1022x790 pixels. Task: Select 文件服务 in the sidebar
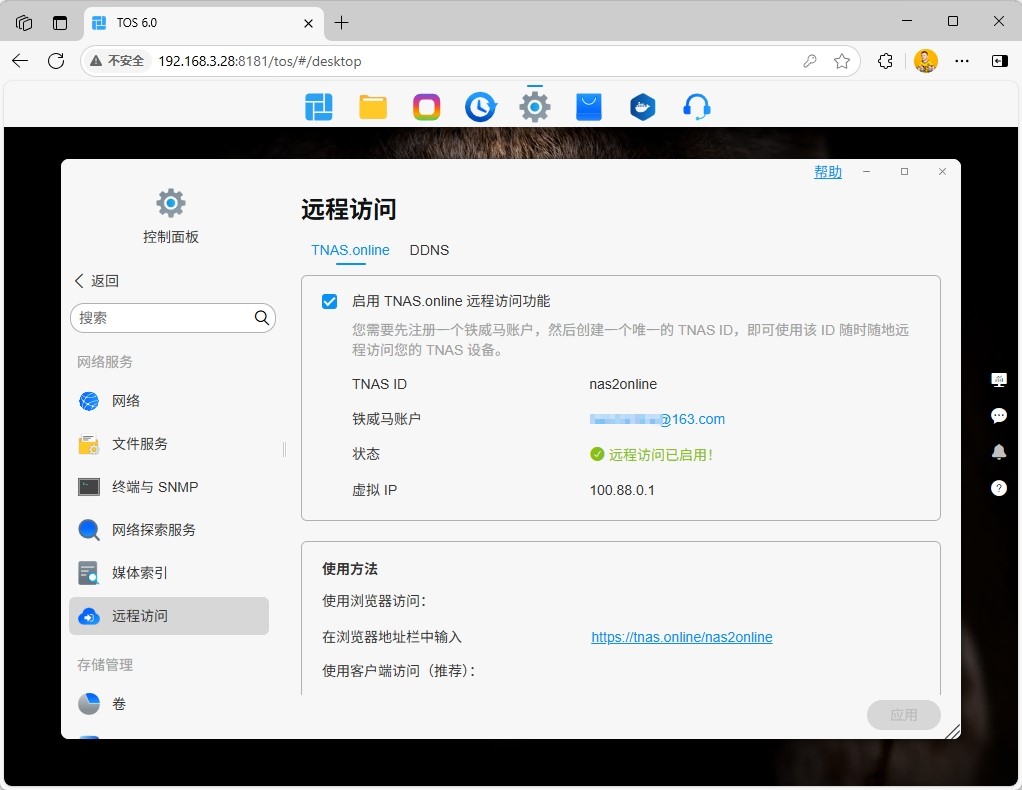169,444
